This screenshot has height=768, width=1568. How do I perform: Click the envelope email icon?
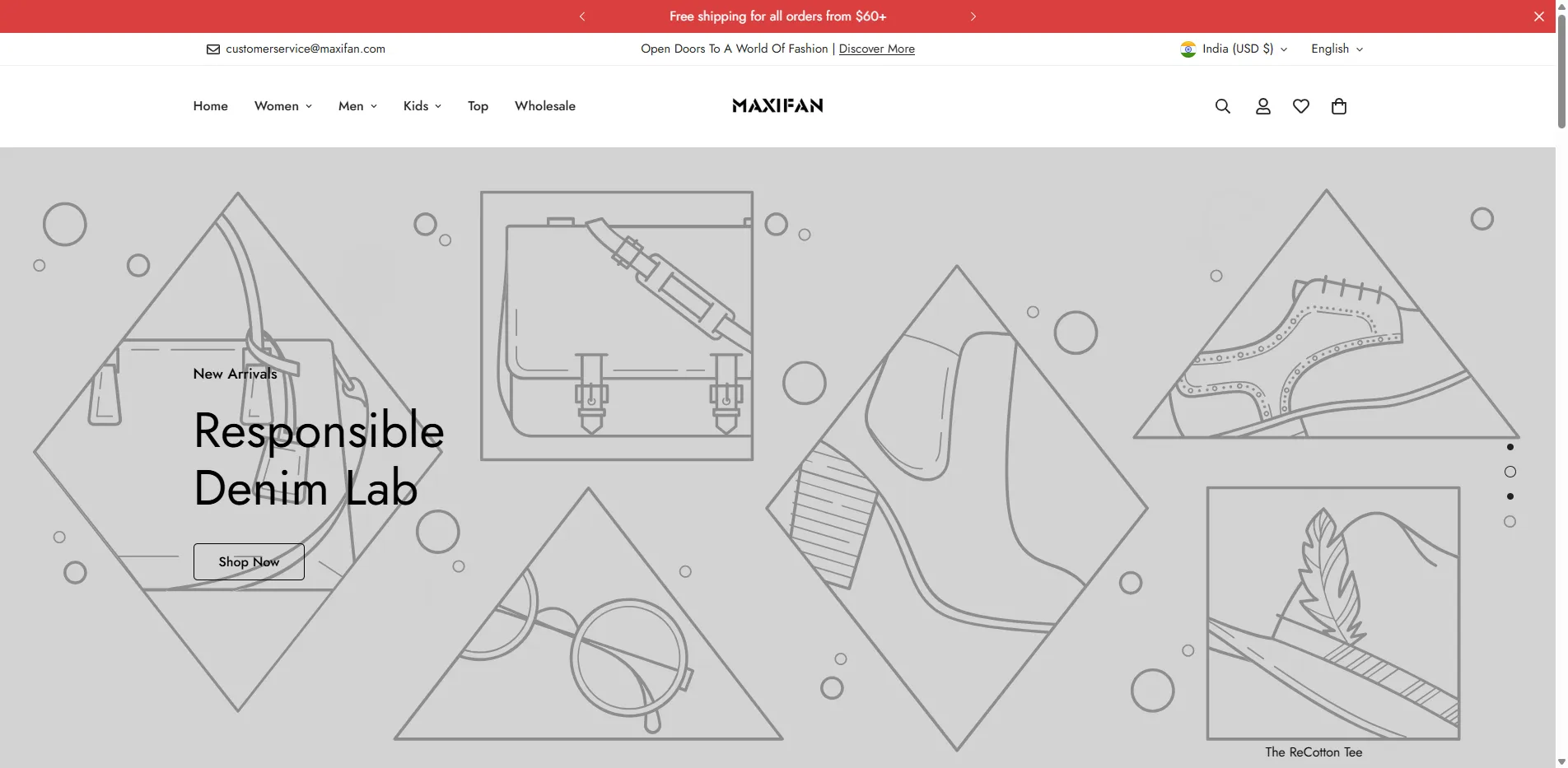[213, 49]
